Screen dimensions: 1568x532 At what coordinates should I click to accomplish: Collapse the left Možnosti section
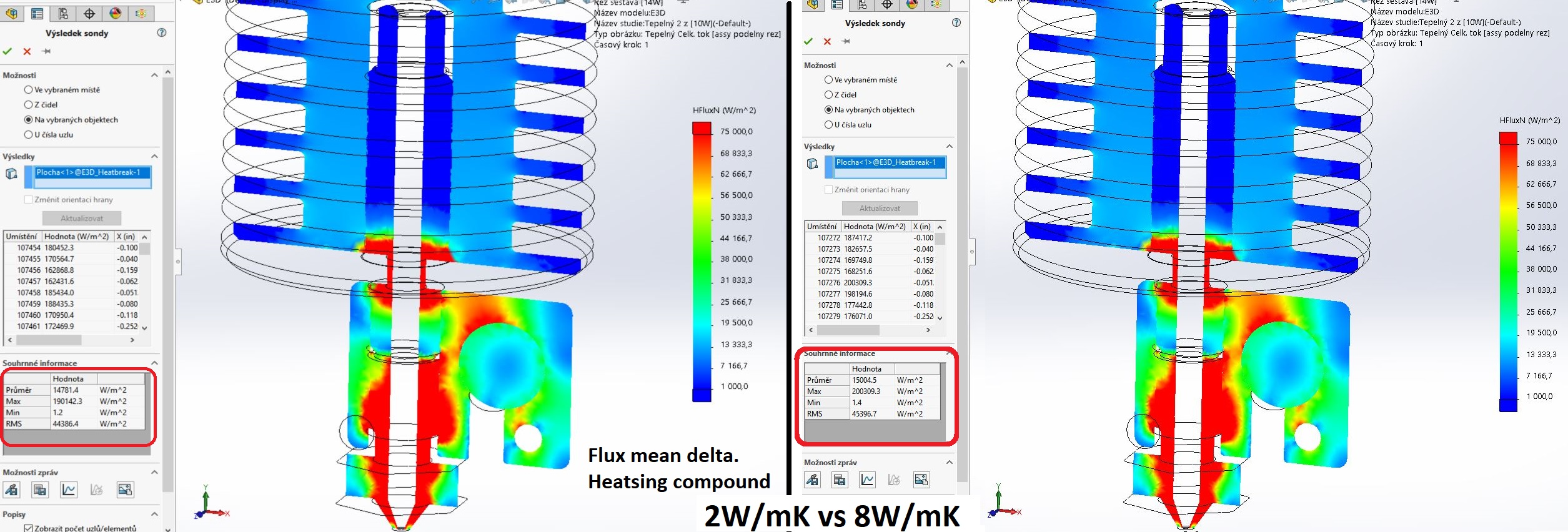click(154, 76)
